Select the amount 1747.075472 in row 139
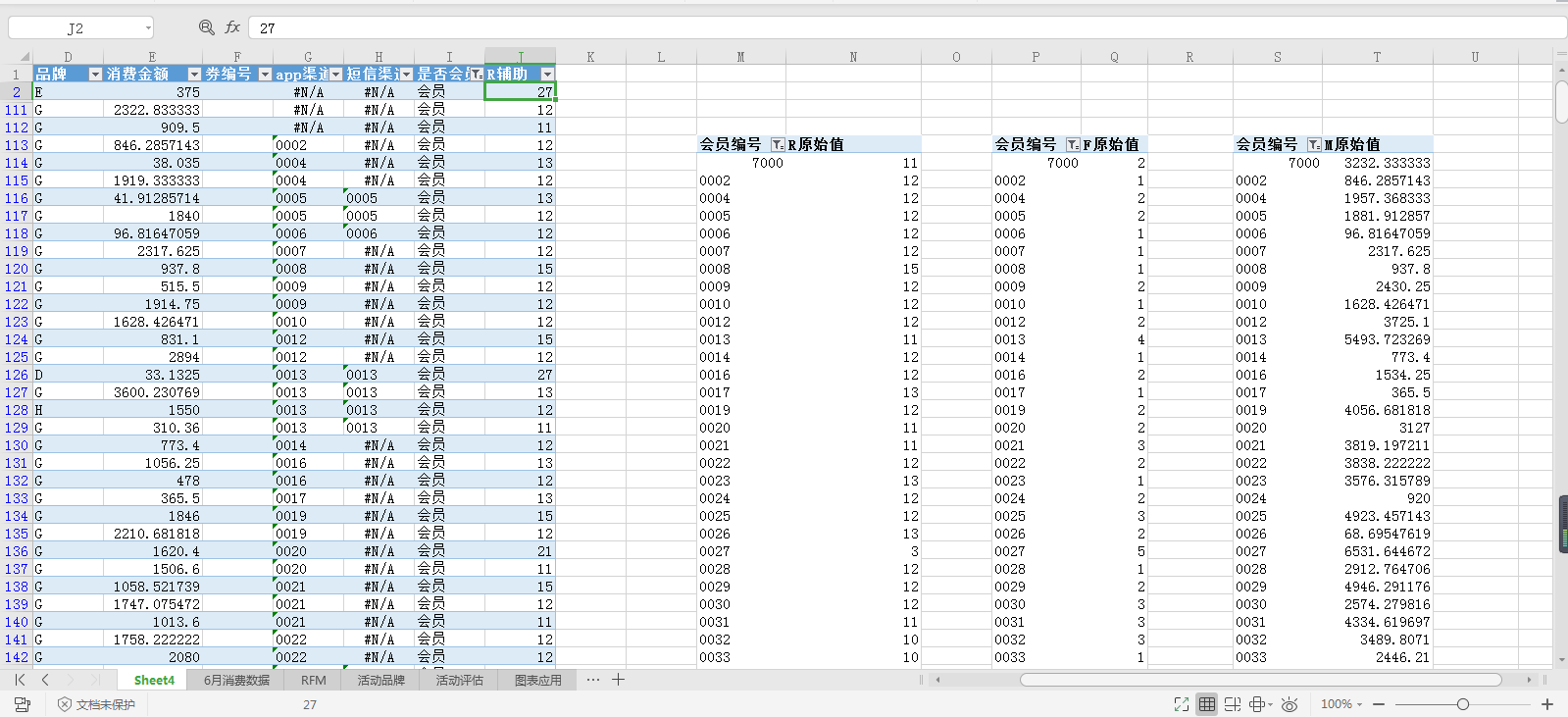Viewport: 1568px width, 717px height. coord(153,604)
